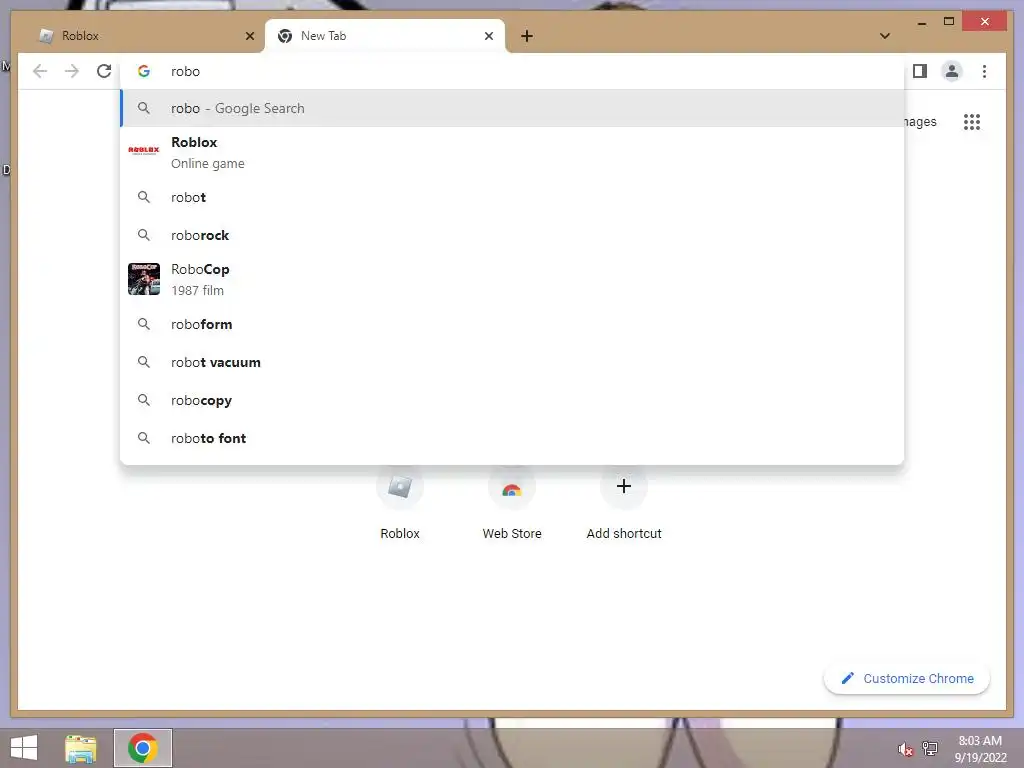1024x768 pixels.
Task: Maximize the Chrome window
Action: 949,22
